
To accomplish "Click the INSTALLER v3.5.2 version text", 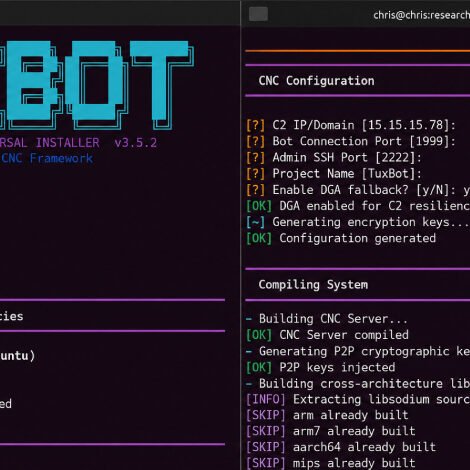I will [96, 143].
